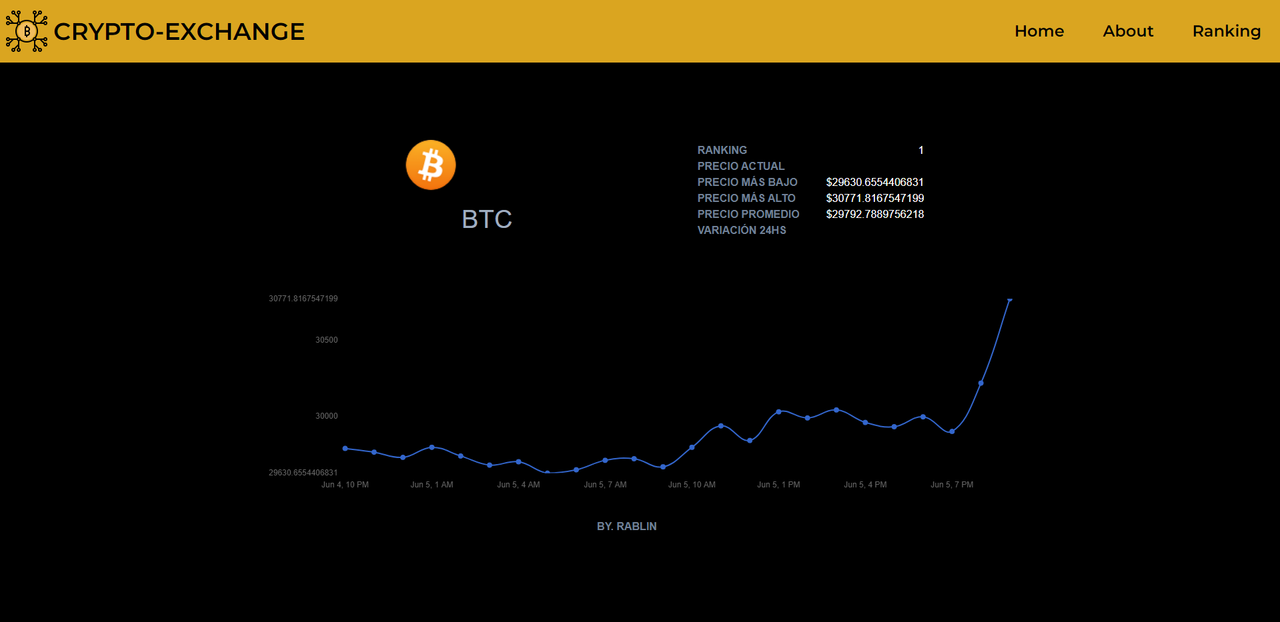This screenshot has height=622, width=1280.
Task: Open the Home navigation link
Action: 1039,31
